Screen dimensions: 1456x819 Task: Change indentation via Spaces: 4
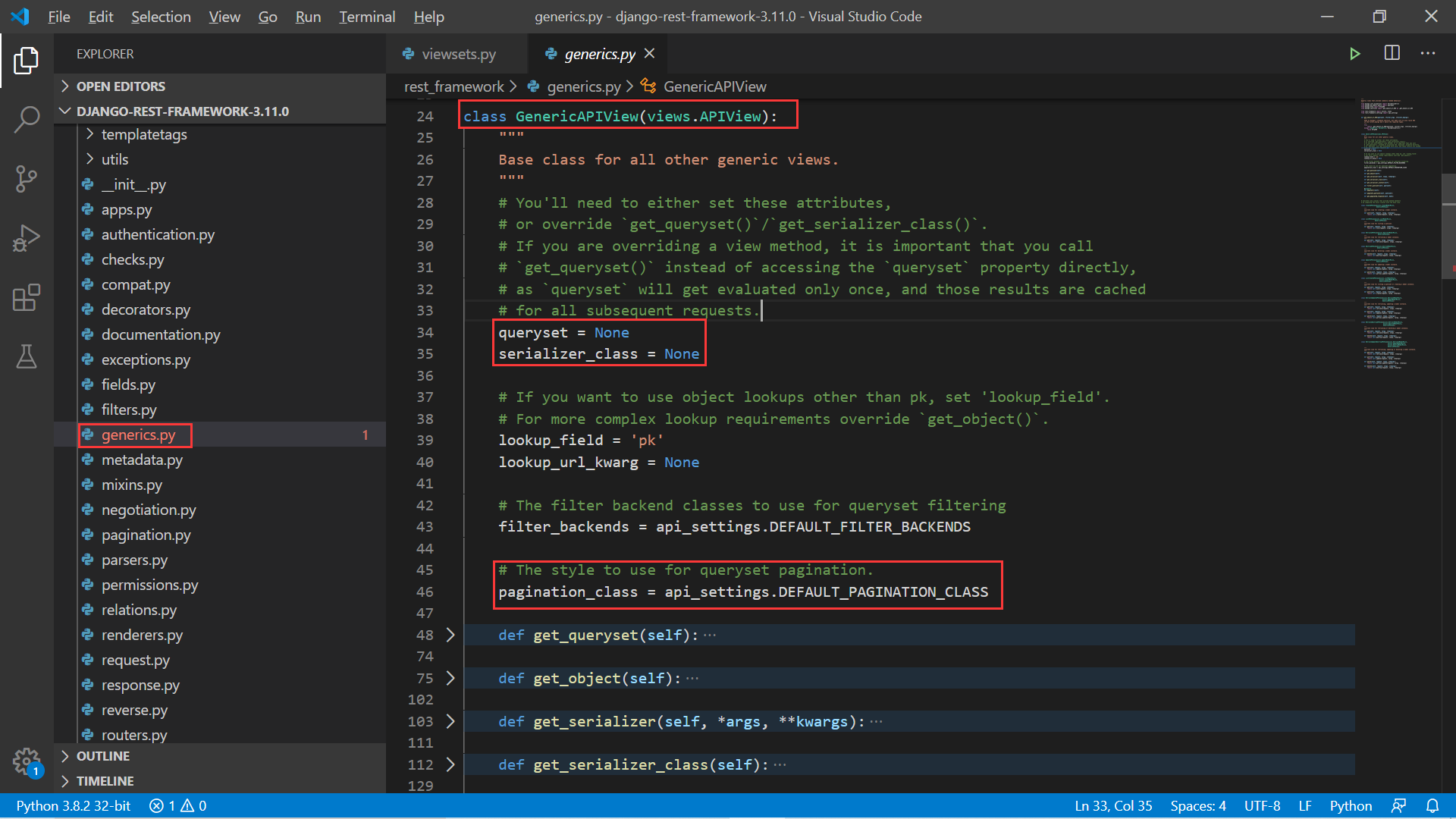tap(1198, 806)
